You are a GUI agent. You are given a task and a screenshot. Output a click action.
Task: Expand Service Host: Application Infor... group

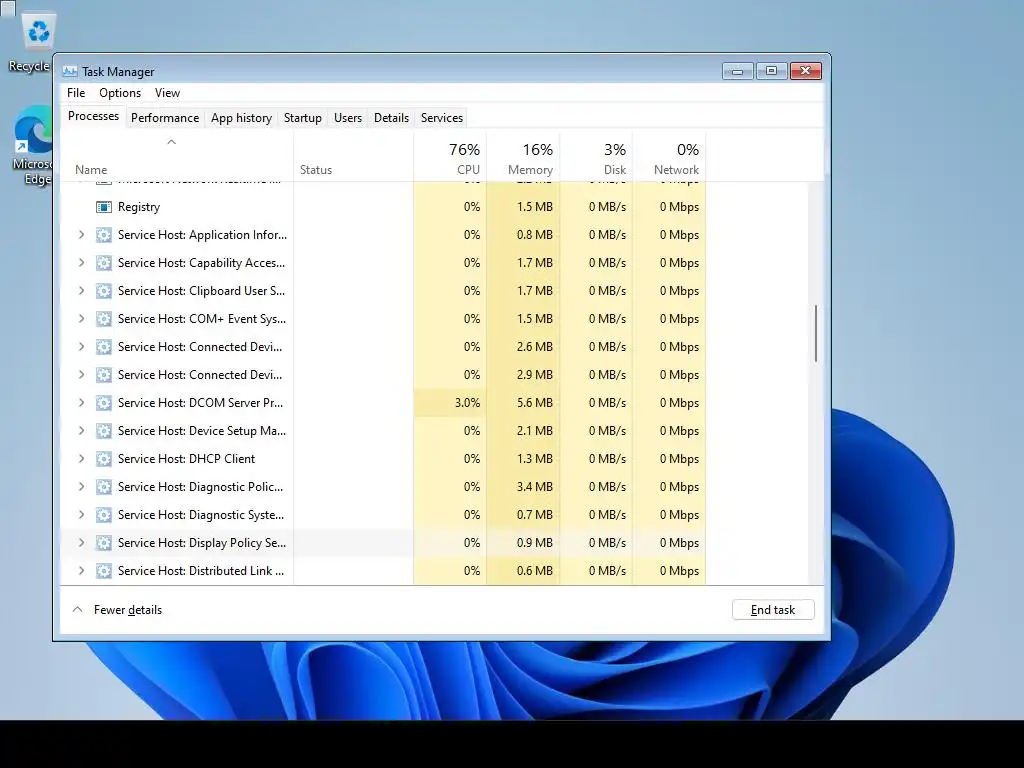click(82, 234)
